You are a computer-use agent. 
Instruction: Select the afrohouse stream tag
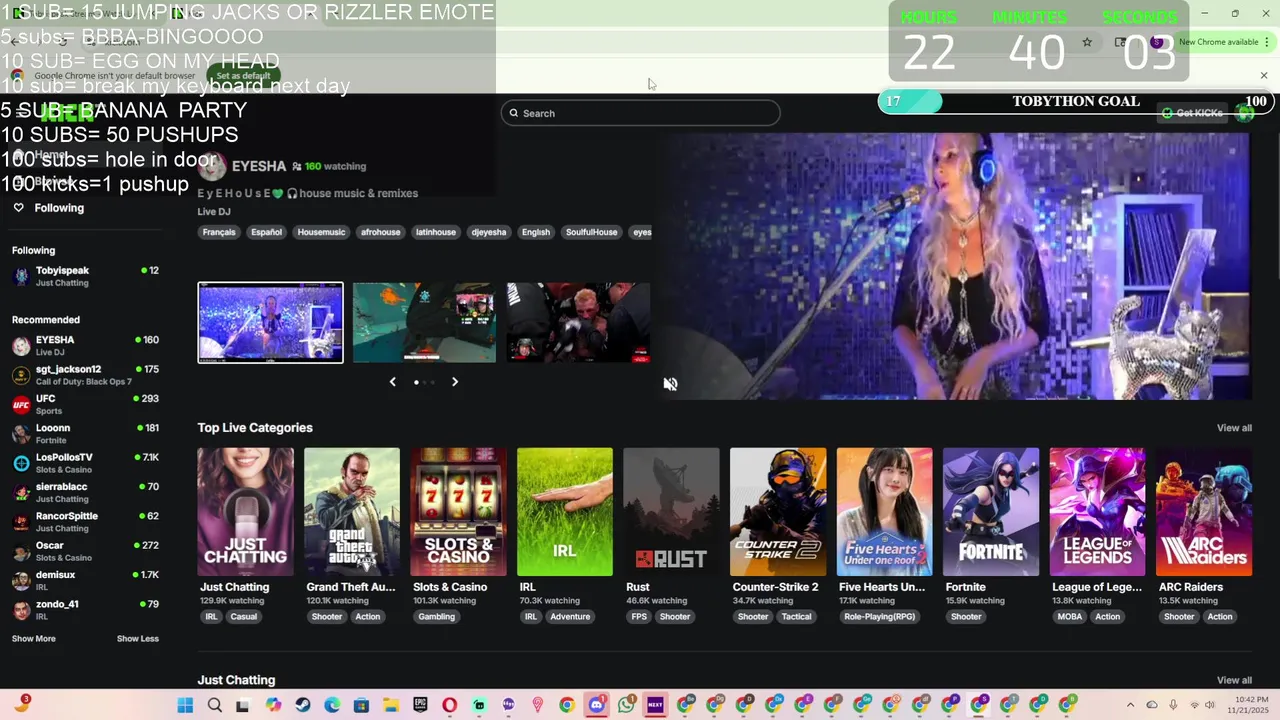point(380,232)
